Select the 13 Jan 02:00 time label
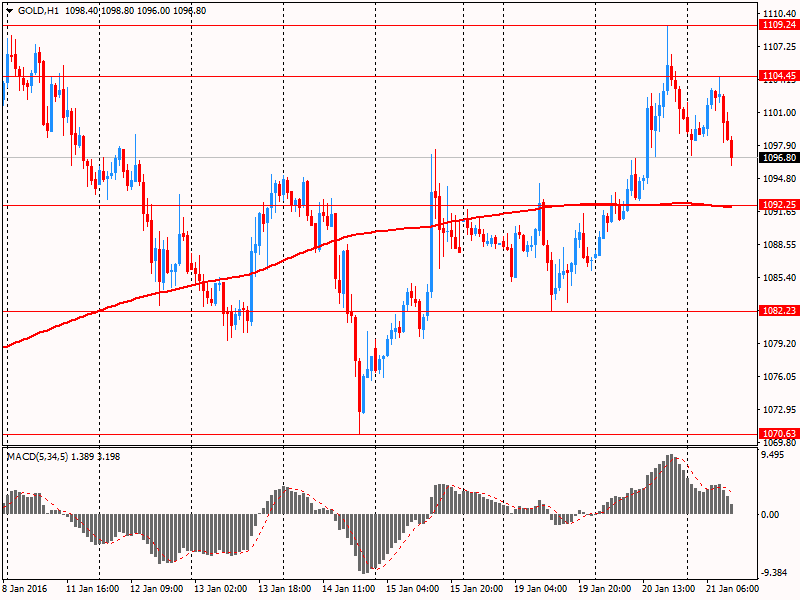This screenshot has width=800, height=600. (220, 588)
